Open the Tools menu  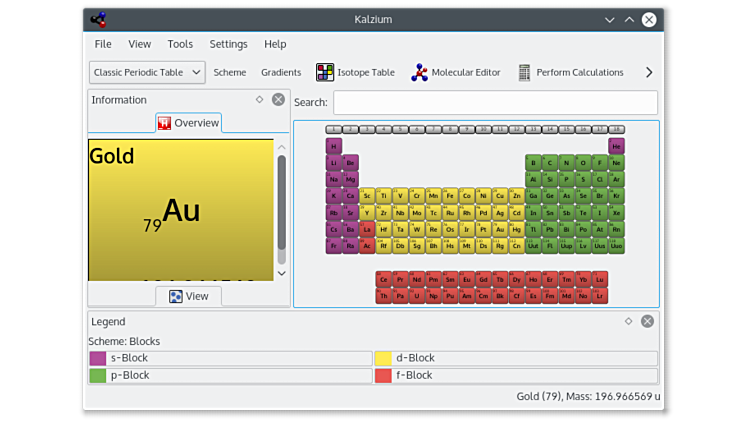[x=180, y=44]
